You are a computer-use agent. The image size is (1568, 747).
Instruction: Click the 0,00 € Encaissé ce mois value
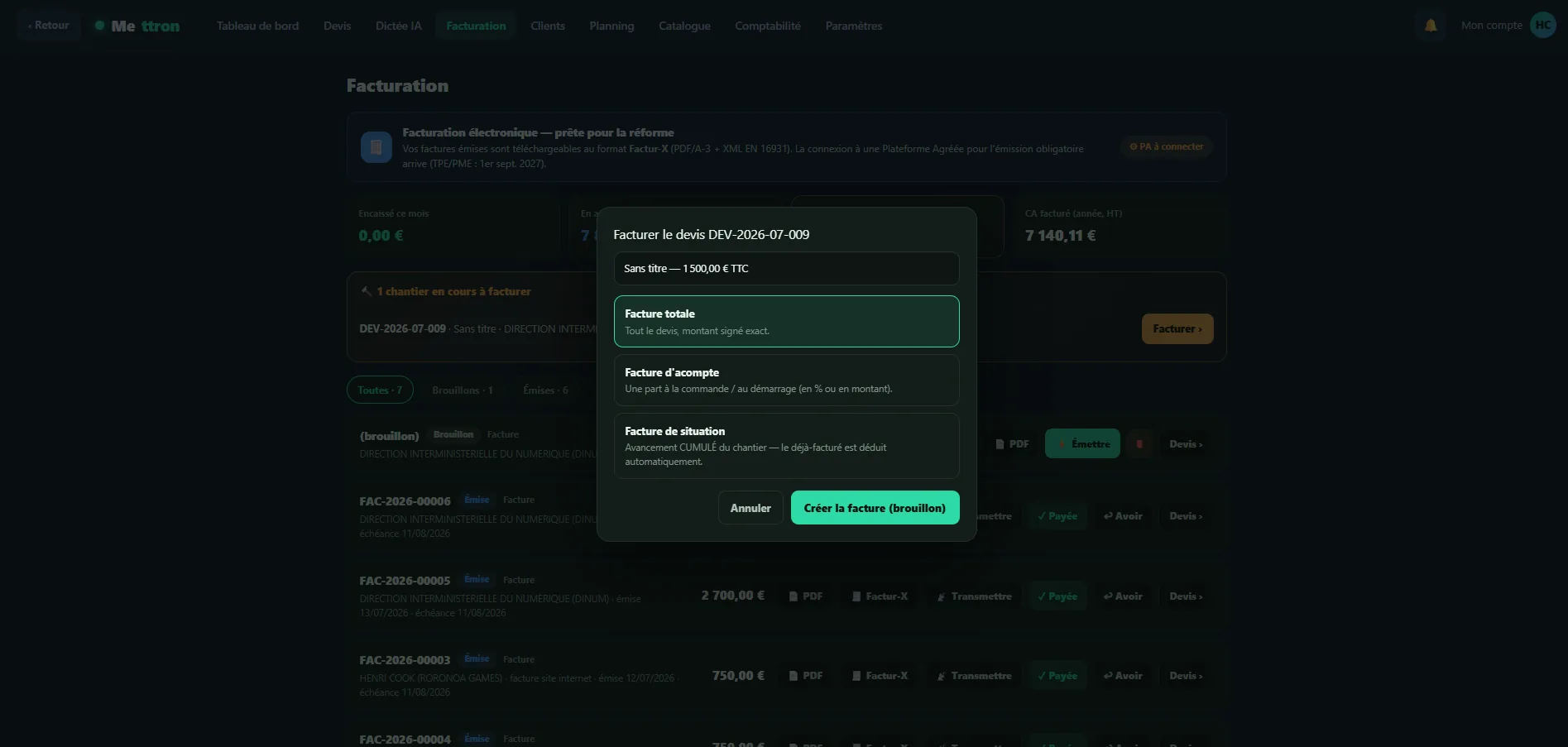pos(381,236)
